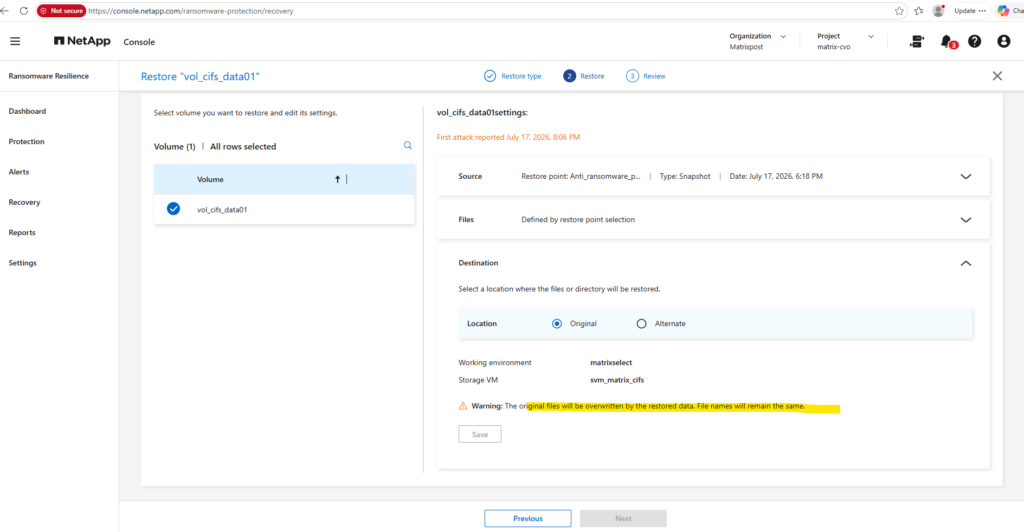Click the Volume column header
The height and width of the screenshot is (532, 1024).
tap(210, 179)
